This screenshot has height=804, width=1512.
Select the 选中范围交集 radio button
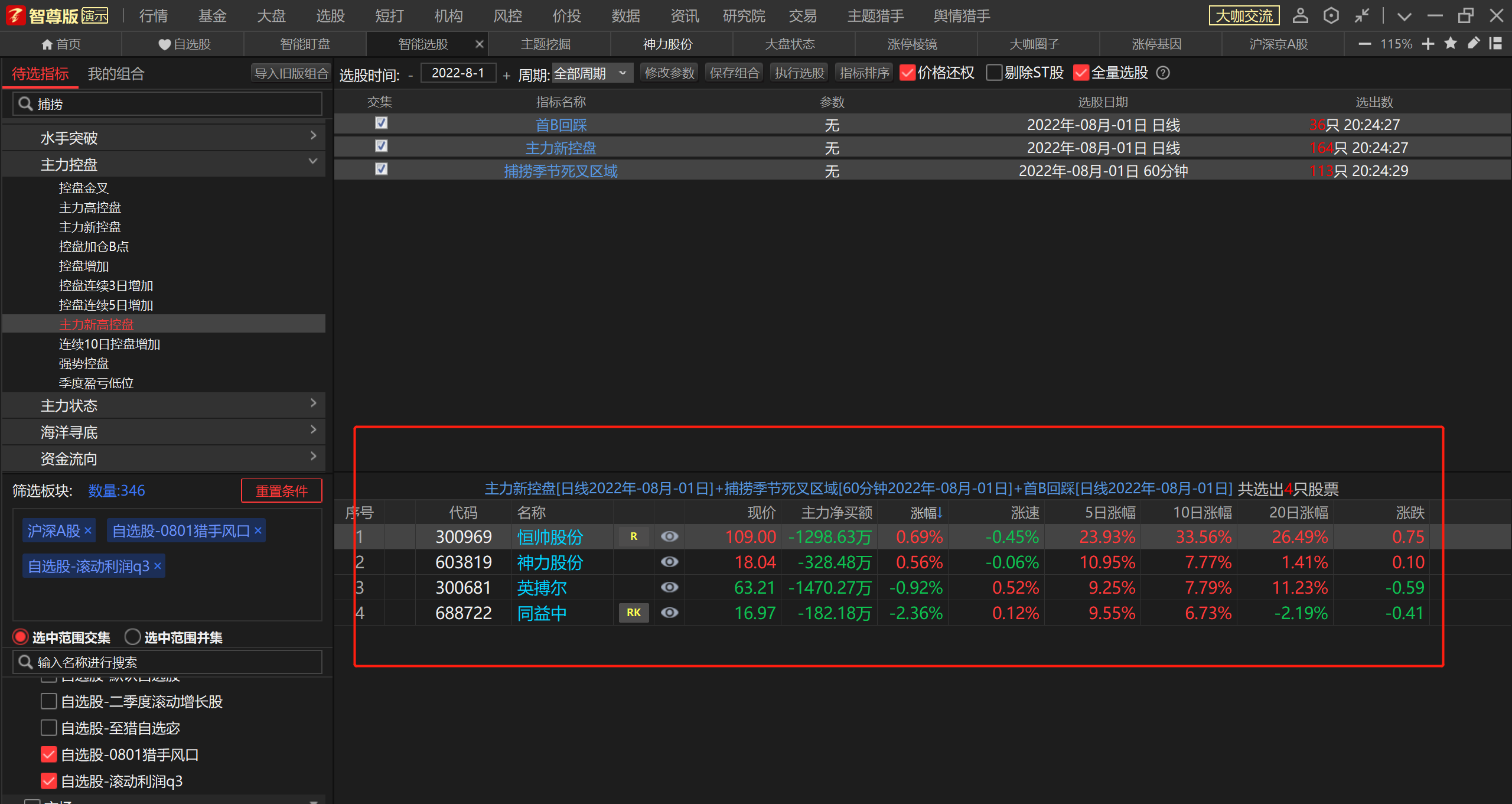[x=20, y=637]
